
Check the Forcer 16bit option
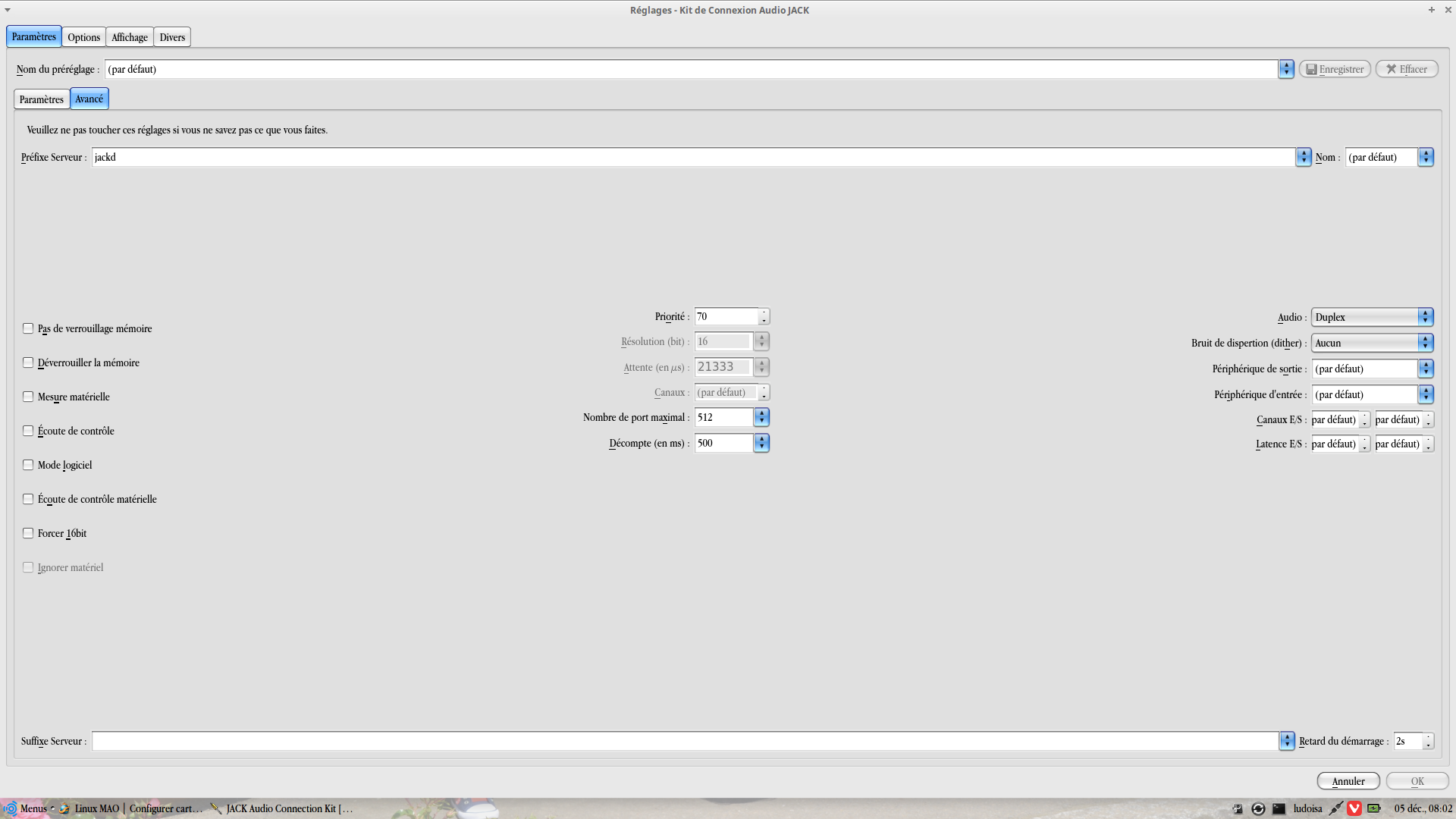28,533
